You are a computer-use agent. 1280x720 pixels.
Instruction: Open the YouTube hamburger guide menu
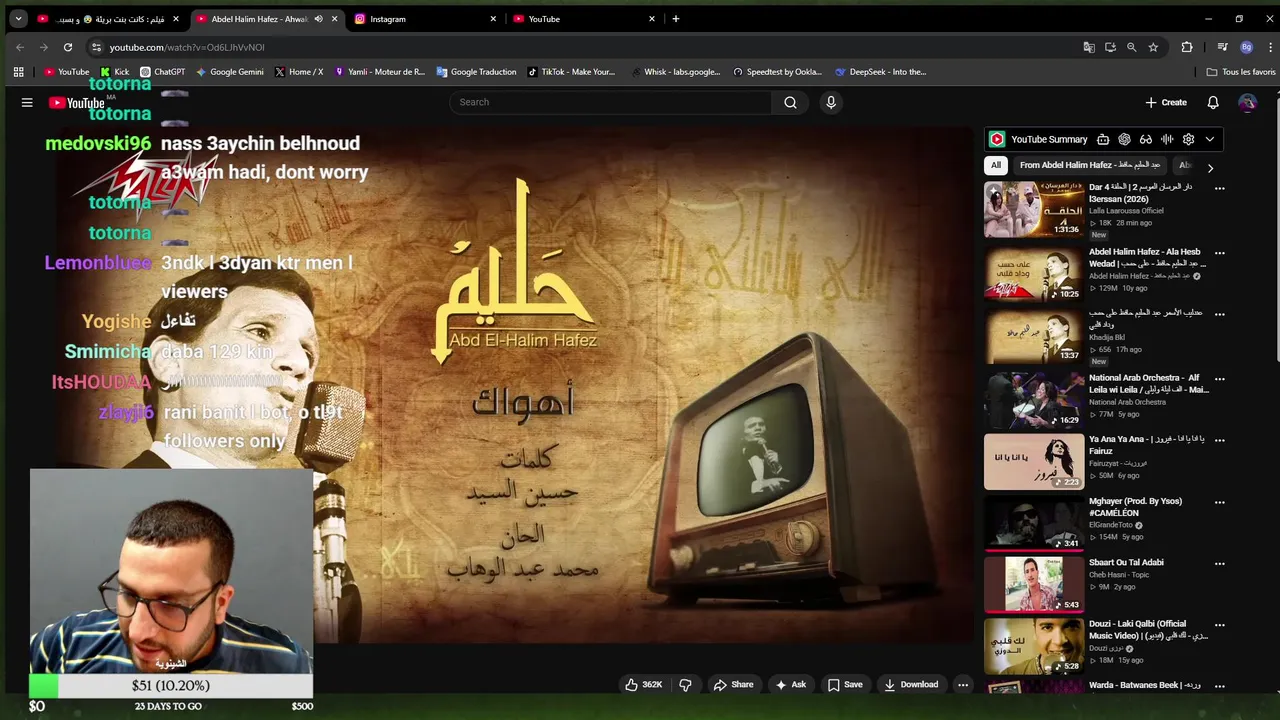pos(27,102)
